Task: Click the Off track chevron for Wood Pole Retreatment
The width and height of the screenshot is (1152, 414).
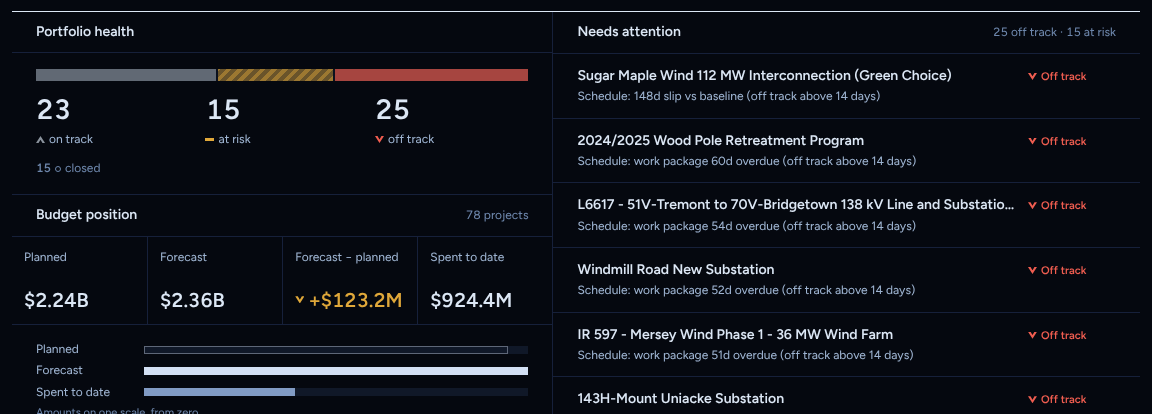Action: click(x=1032, y=141)
